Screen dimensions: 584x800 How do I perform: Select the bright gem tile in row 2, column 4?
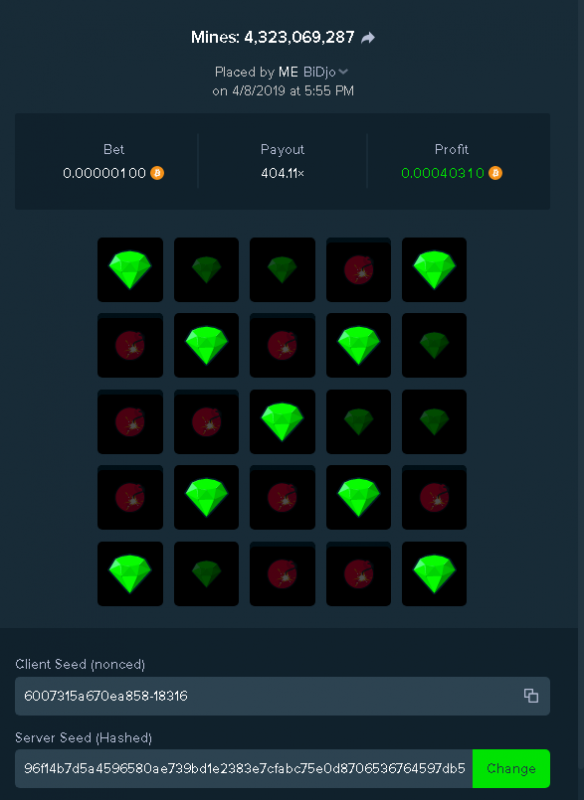click(x=358, y=345)
